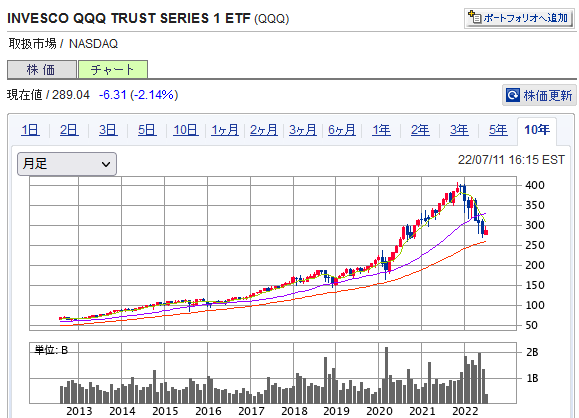
Task: Show the 10日 chart range
Action: pos(186,130)
